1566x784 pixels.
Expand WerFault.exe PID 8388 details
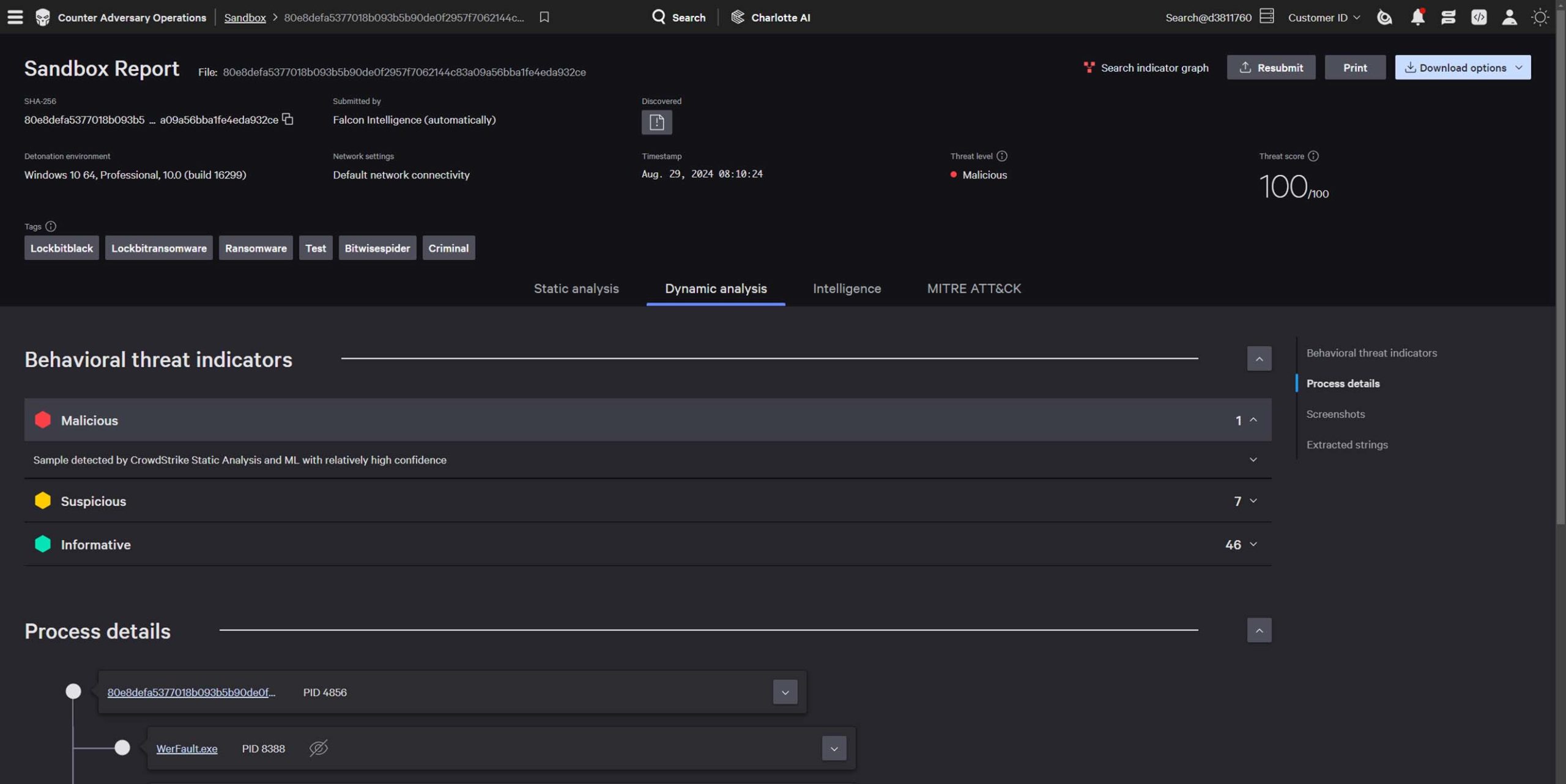[834, 749]
